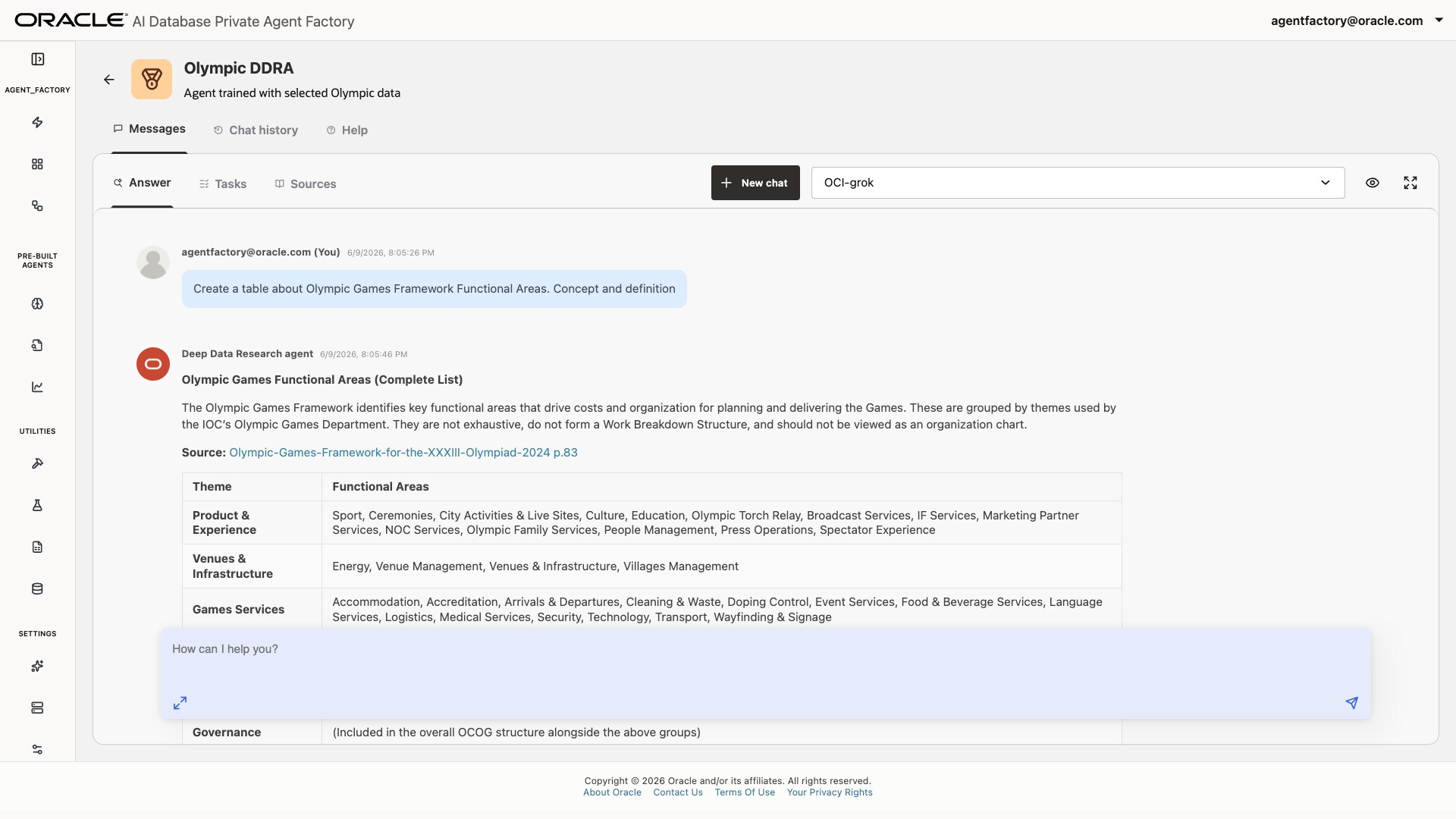Click the lightning bolt sidebar icon
This screenshot has width=1456, height=819.
37,122
